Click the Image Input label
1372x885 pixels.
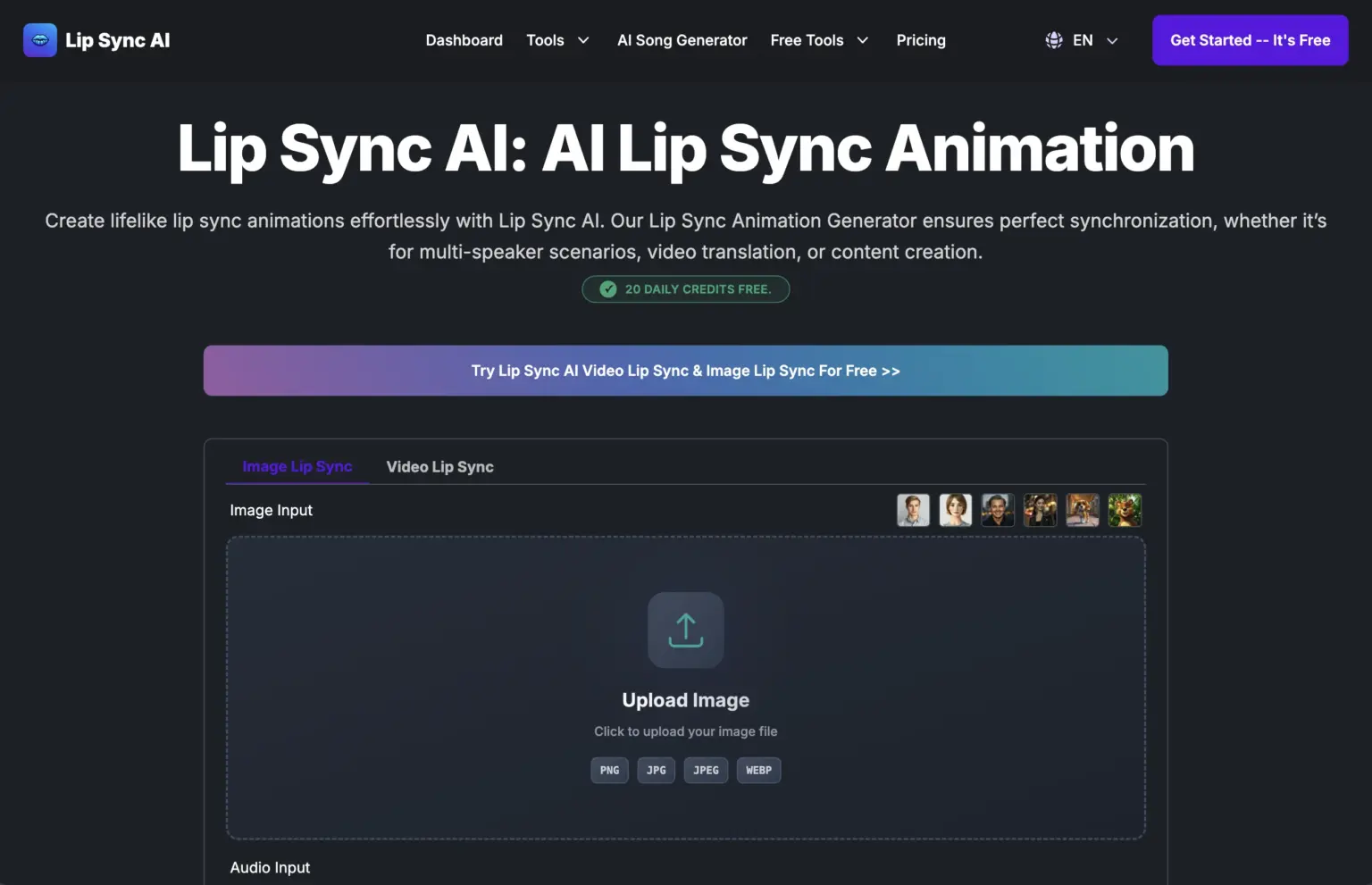pos(272,510)
